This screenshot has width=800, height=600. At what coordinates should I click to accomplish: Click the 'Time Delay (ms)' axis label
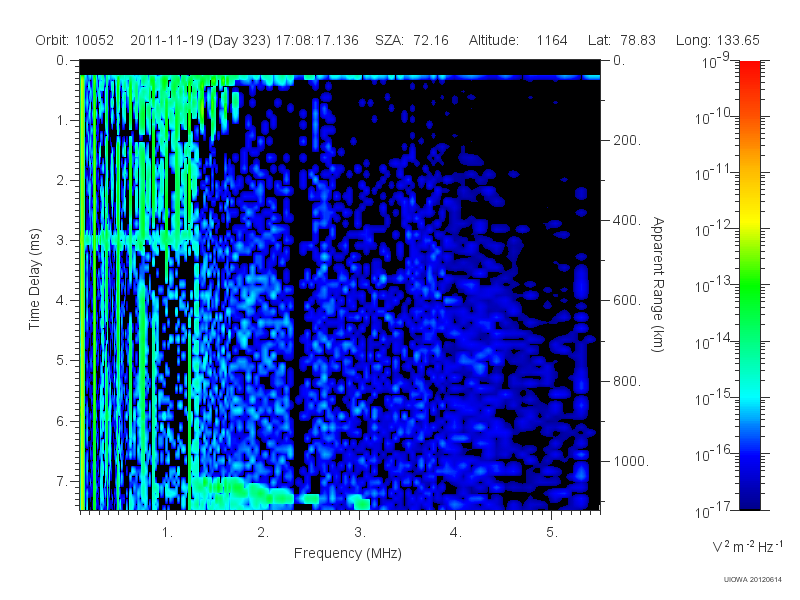34,279
